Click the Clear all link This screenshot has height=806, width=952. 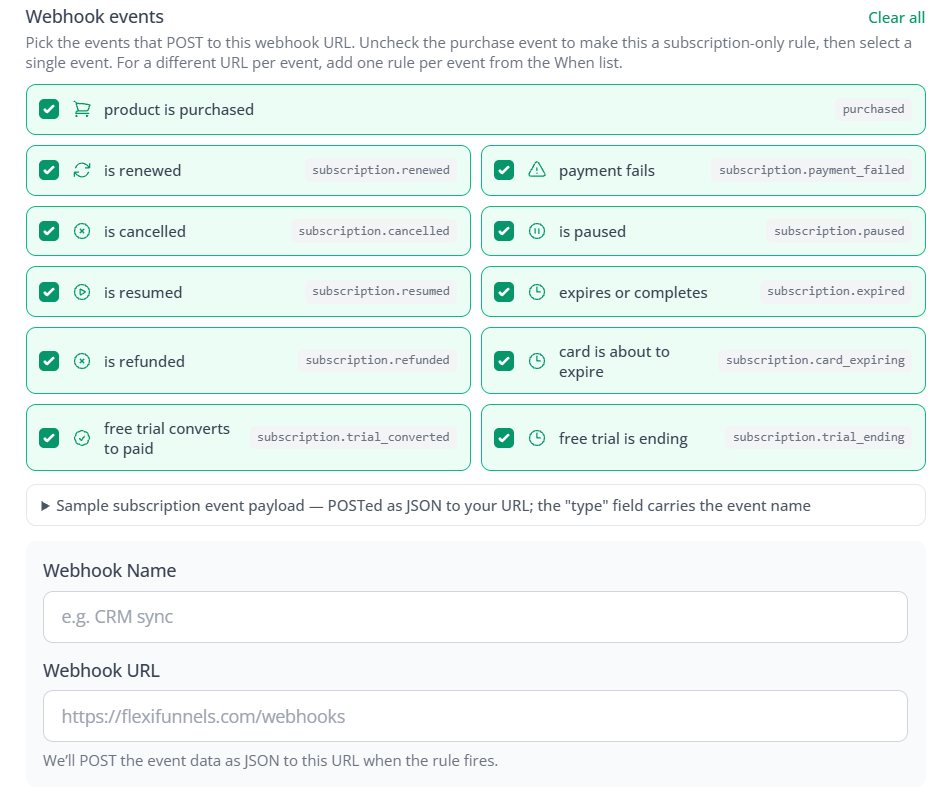click(x=896, y=18)
